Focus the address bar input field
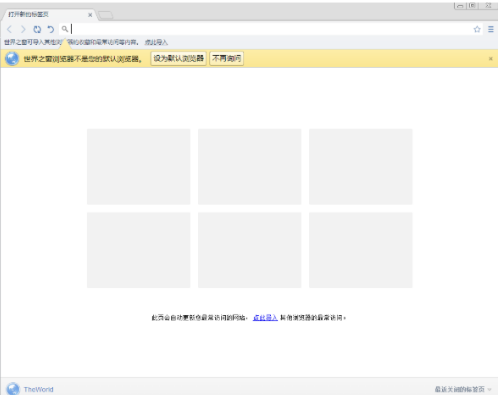Screen dimensions: 501x395 tap(270, 29)
